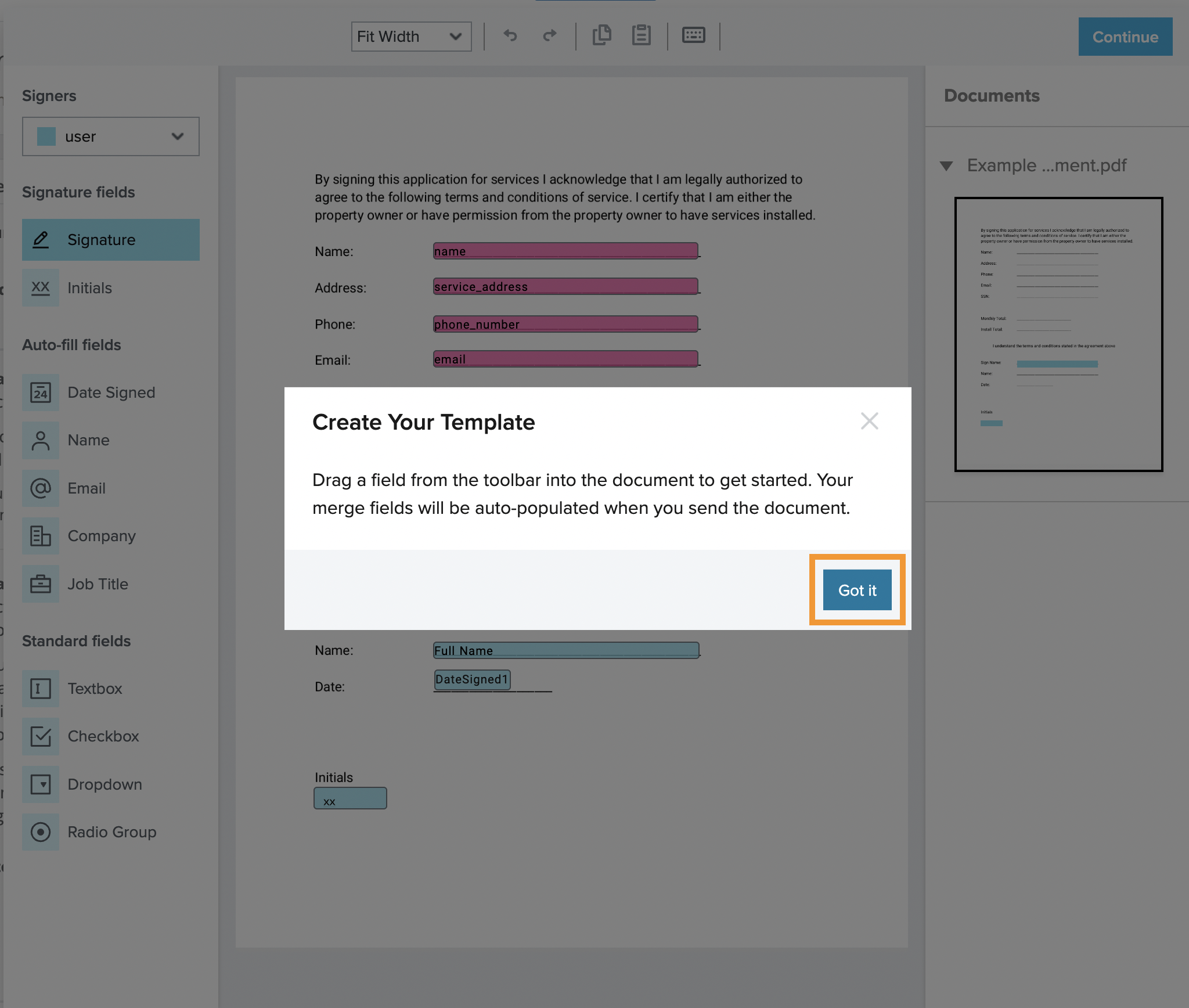Collapse the Example ...ment.pdf document entry
Viewport: 1189px width, 1008px height.
pos(947,165)
